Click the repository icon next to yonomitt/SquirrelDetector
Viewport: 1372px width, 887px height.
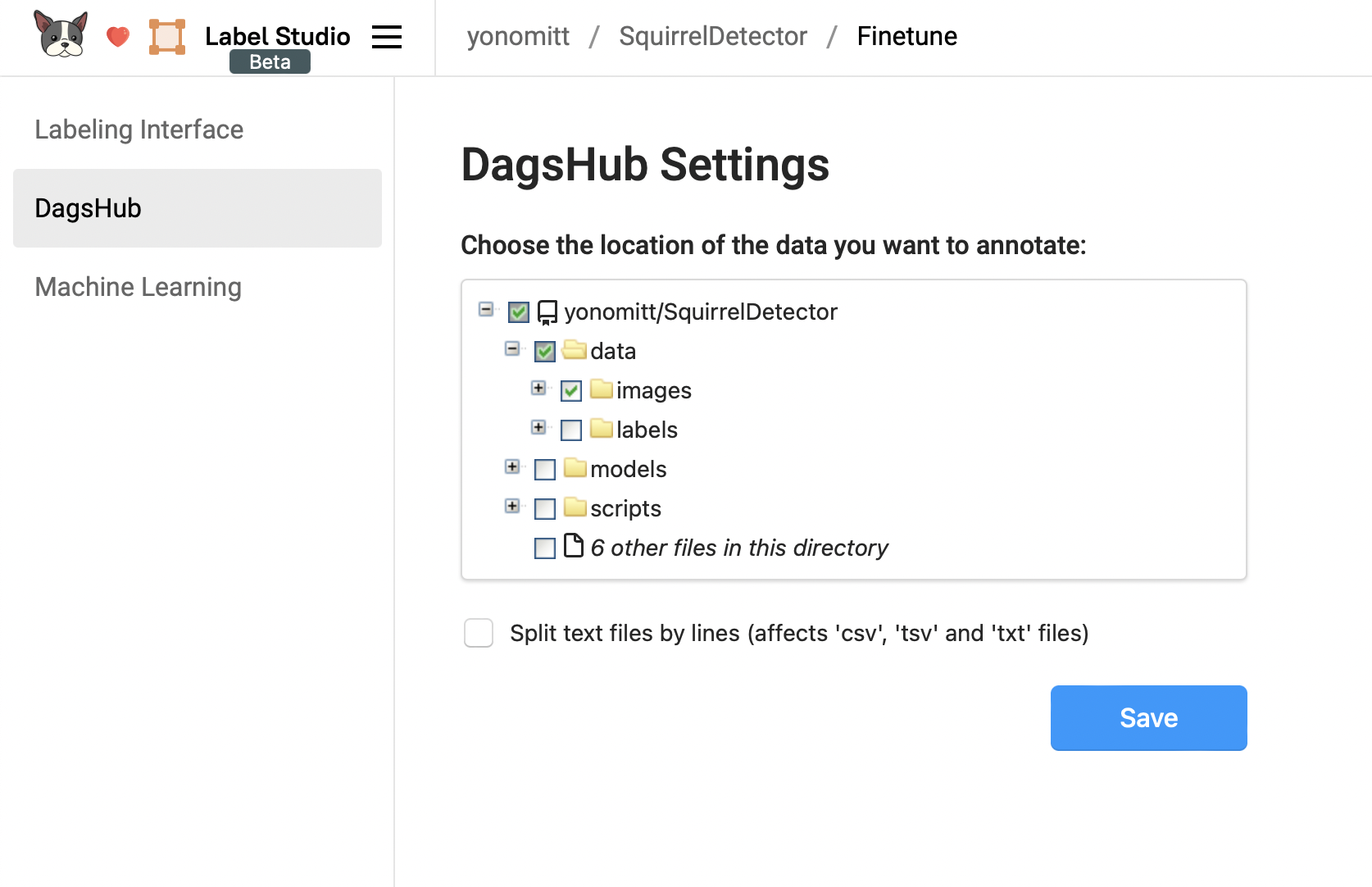[x=546, y=312]
